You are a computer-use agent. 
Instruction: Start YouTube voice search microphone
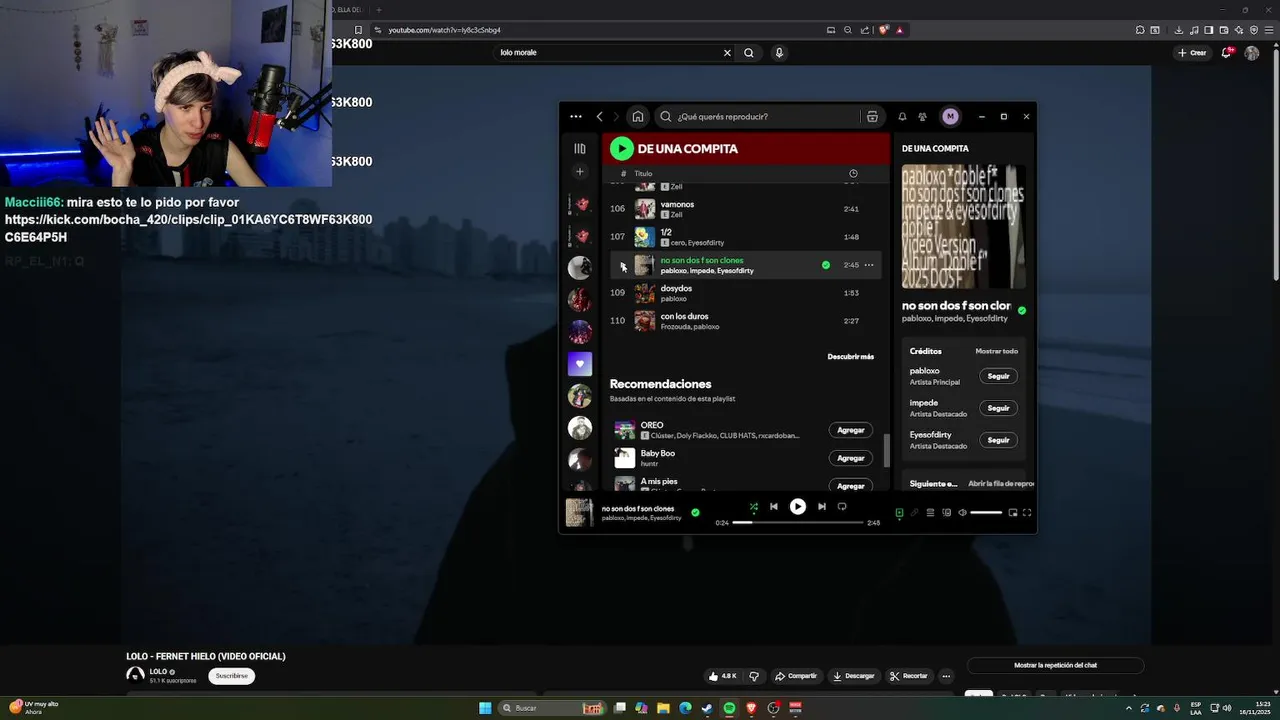(x=779, y=53)
